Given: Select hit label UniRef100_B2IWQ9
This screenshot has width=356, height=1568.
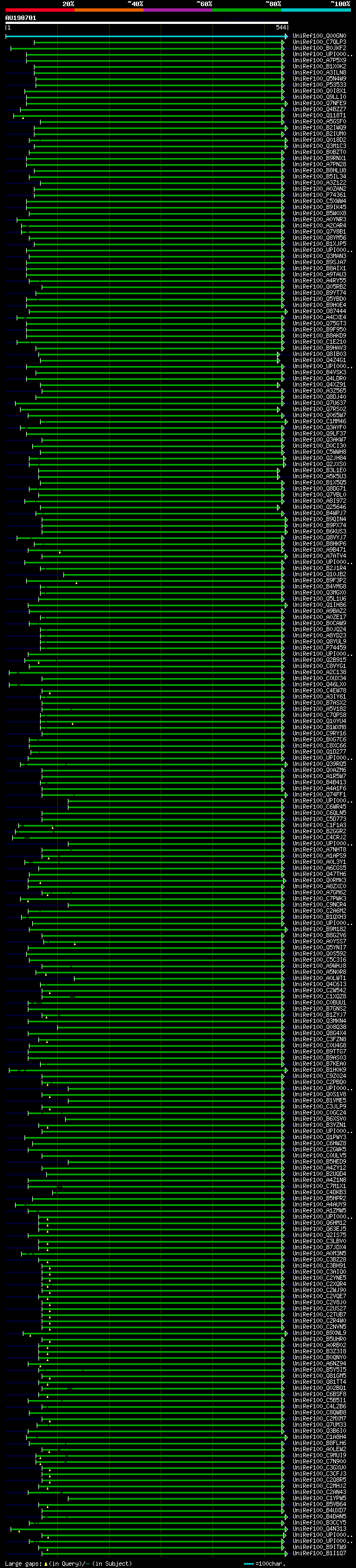Looking at the screenshot, I should (319, 128).
